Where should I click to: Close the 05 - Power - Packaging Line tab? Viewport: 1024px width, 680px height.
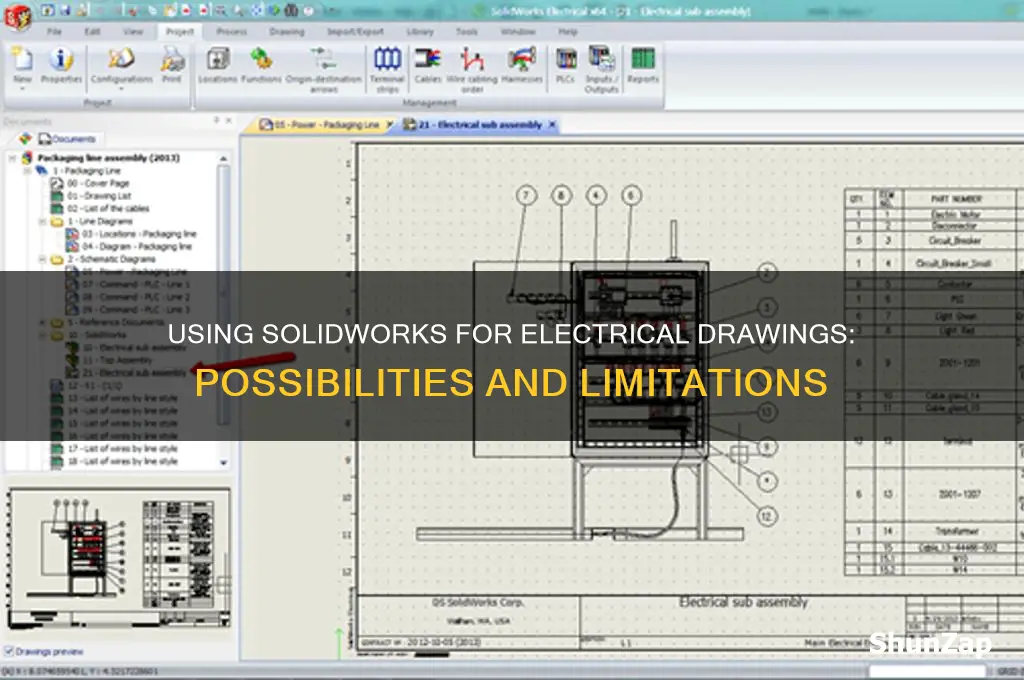click(x=390, y=124)
